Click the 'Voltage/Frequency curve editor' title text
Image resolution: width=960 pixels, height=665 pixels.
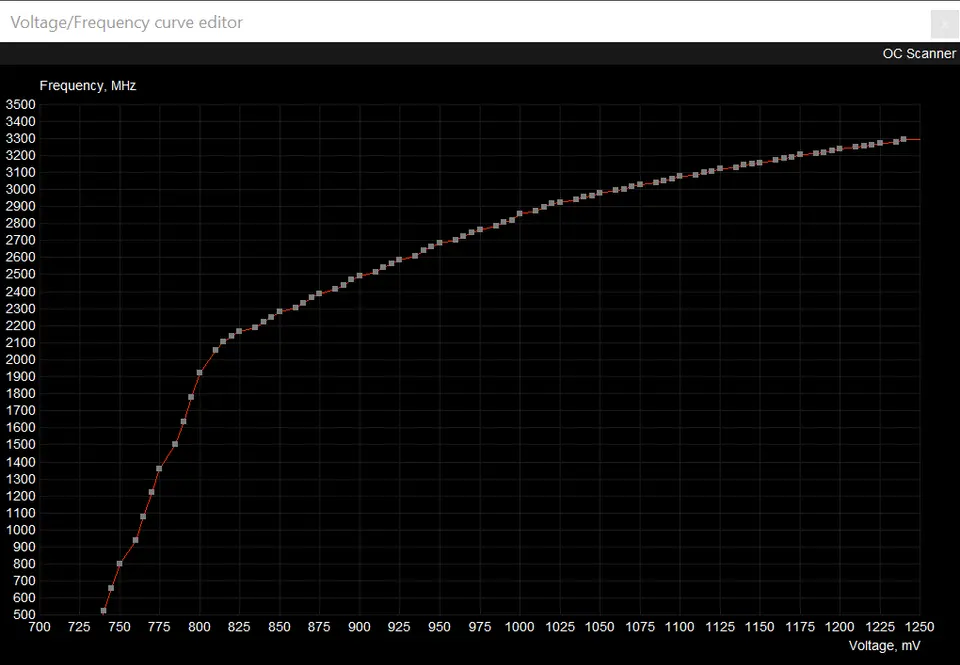click(127, 23)
